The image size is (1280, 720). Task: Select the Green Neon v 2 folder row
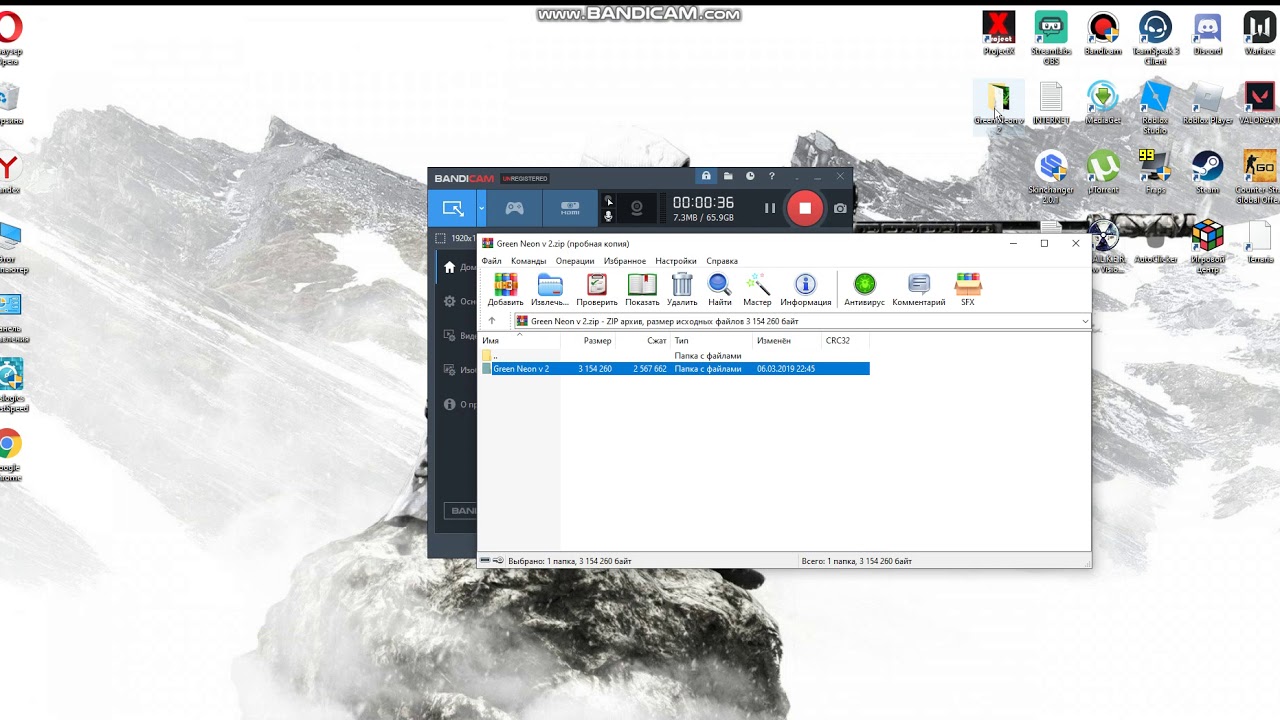point(675,369)
